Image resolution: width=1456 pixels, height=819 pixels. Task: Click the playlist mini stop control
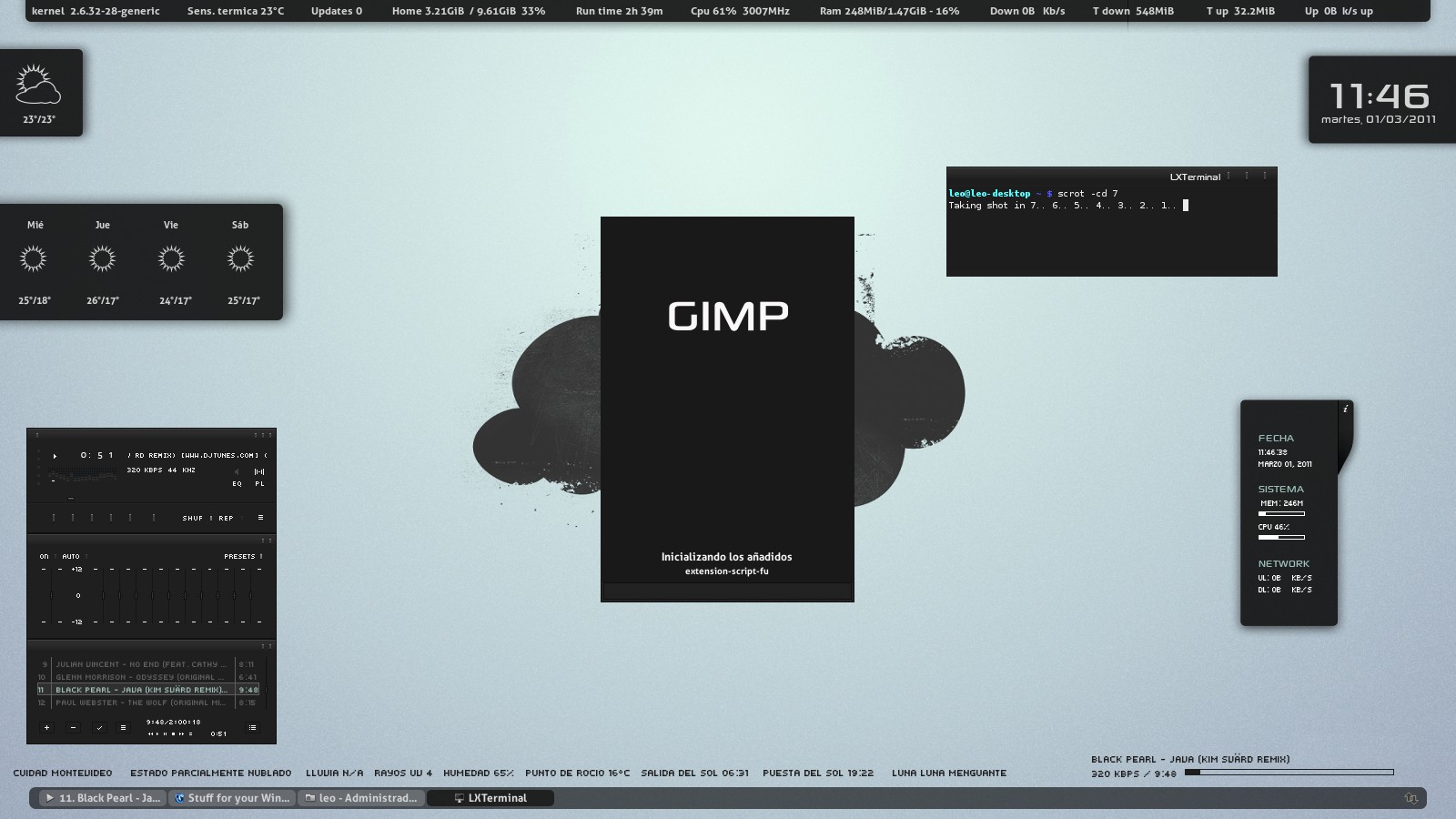tap(173, 733)
